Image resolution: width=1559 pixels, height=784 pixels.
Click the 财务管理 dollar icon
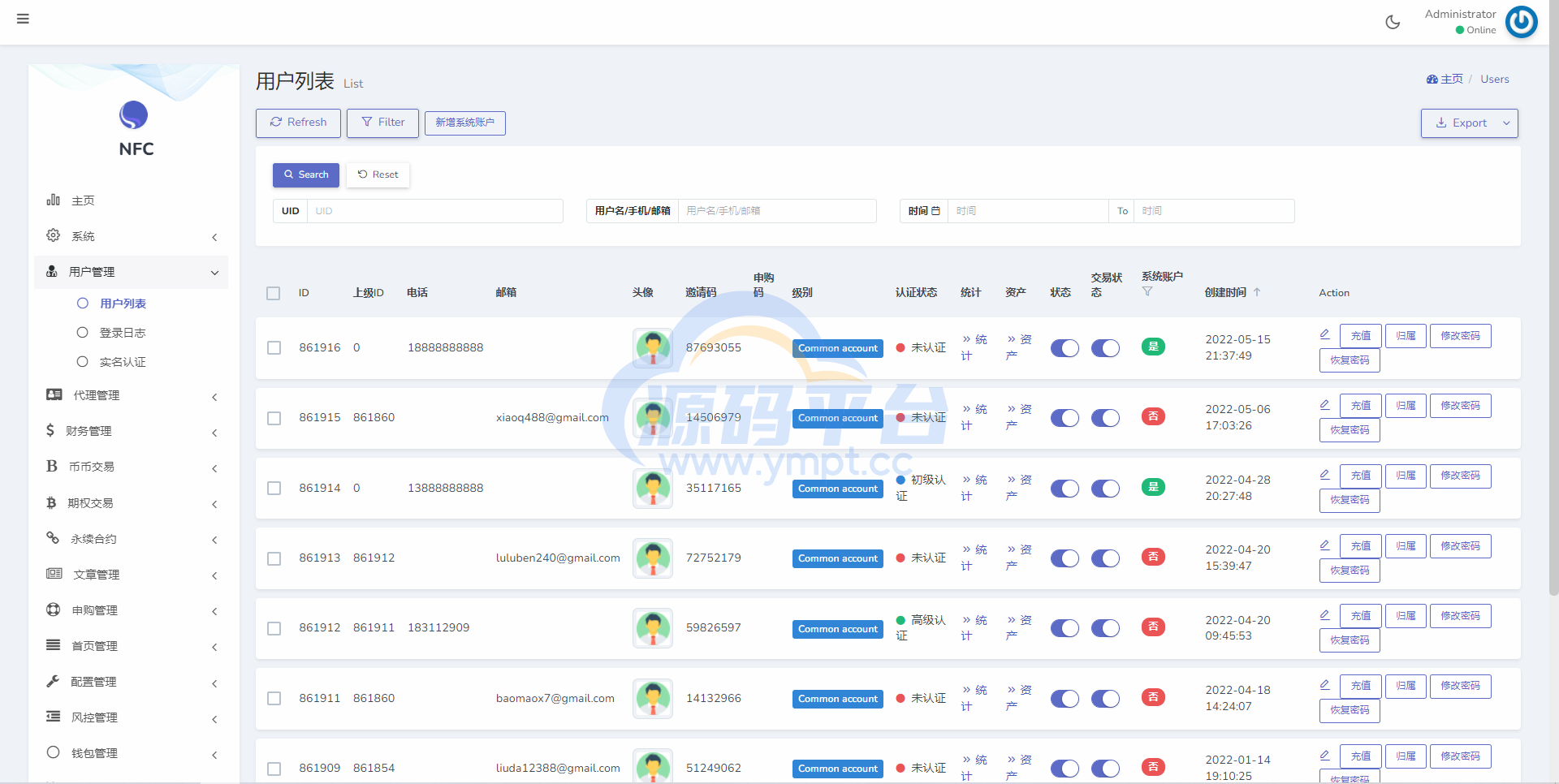point(50,430)
